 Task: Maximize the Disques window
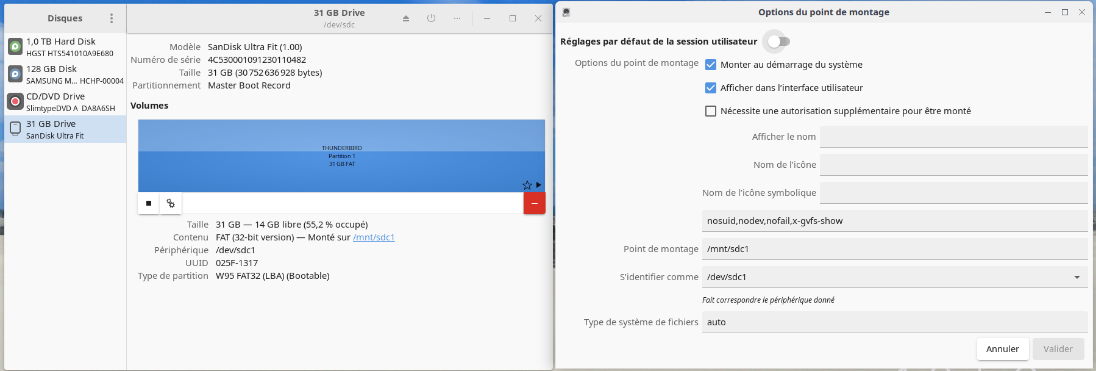point(512,18)
